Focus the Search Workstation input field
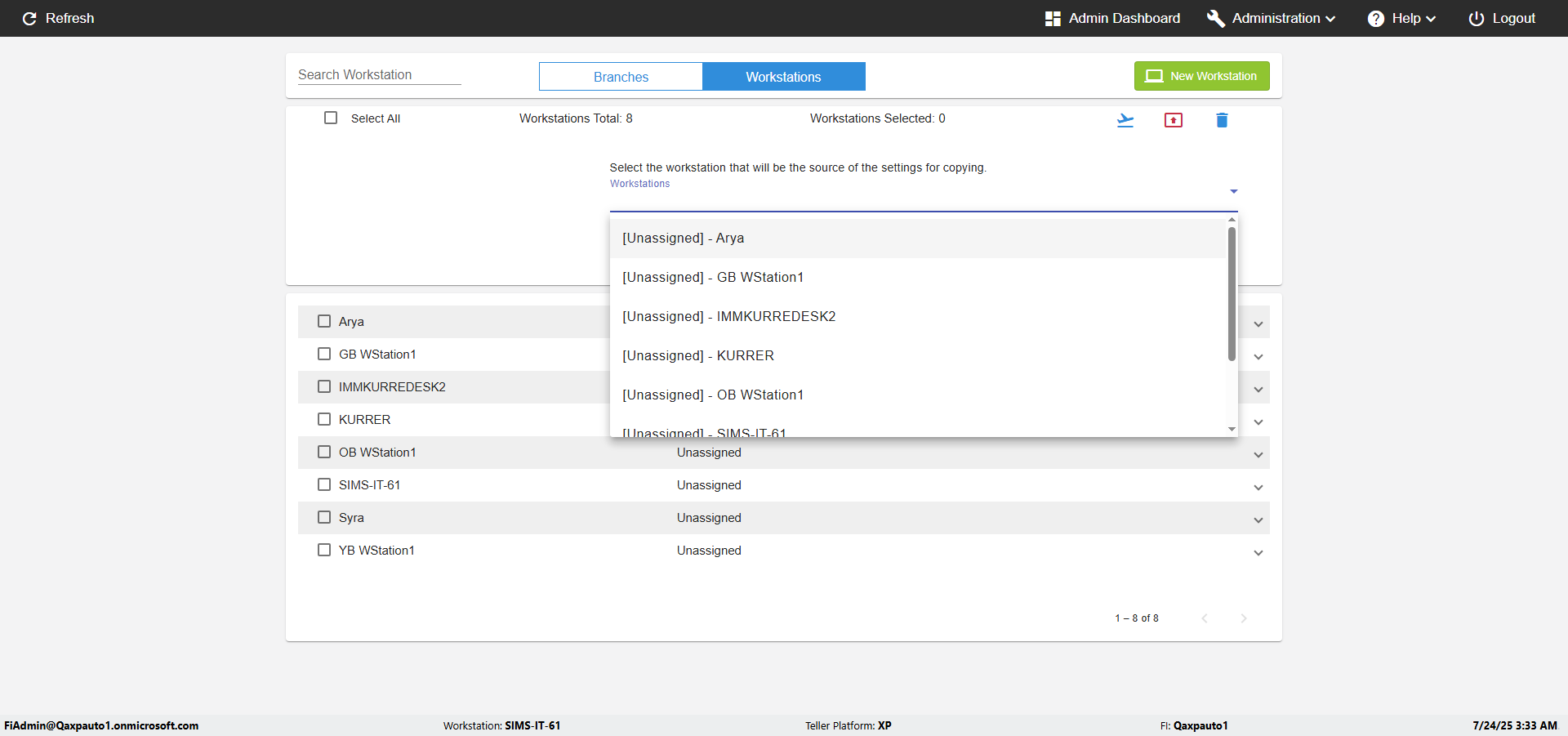The image size is (1568, 736). pos(379,74)
